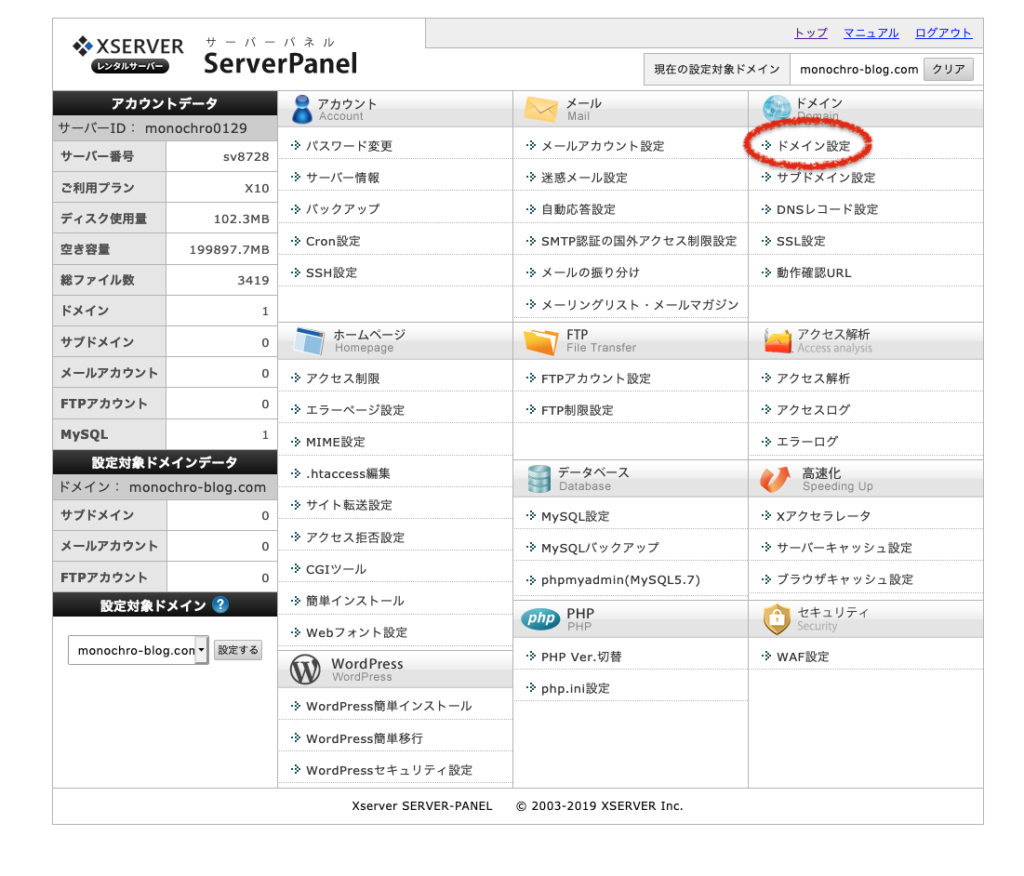Click the クリア button
The image size is (1024, 876).
click(x=948, y=69)
